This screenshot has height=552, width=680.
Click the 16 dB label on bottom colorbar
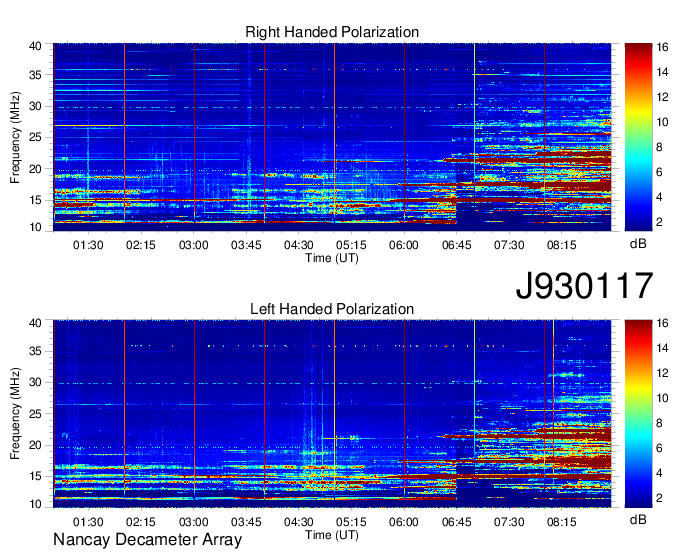coord(662,323)
